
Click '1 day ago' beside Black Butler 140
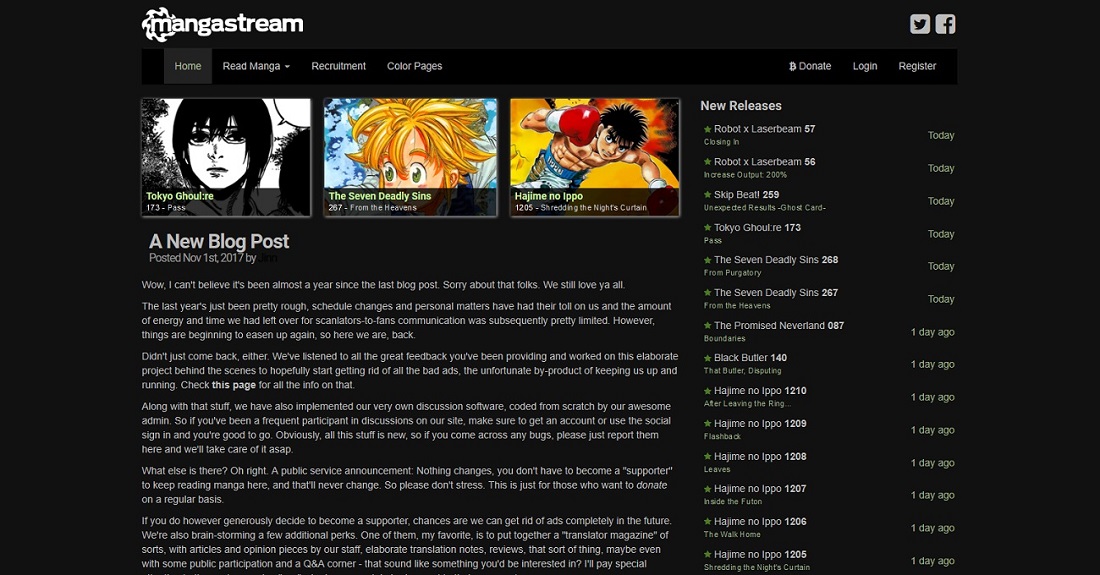click(x=932, y=365)
